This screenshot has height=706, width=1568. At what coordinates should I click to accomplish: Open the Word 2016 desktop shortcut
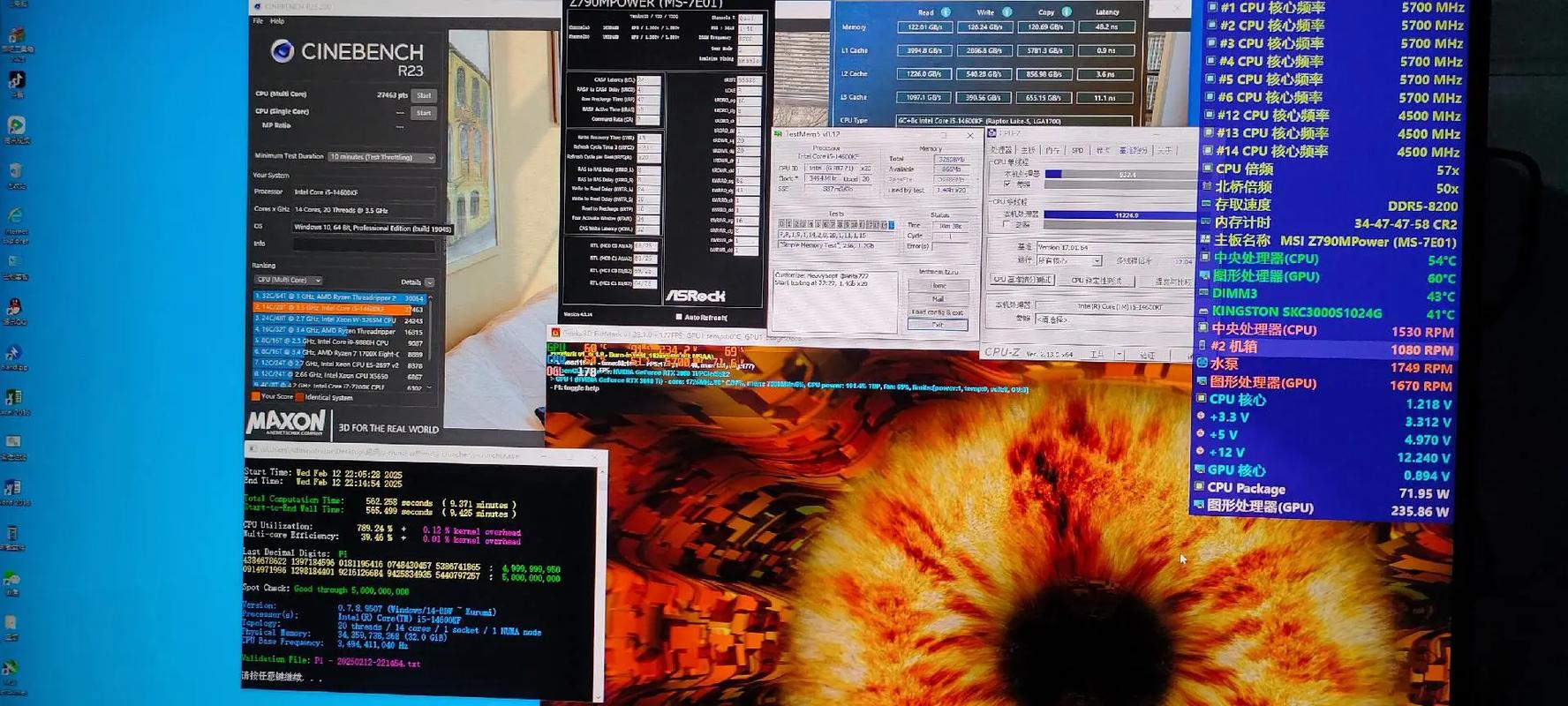click(x=13, y=489)
